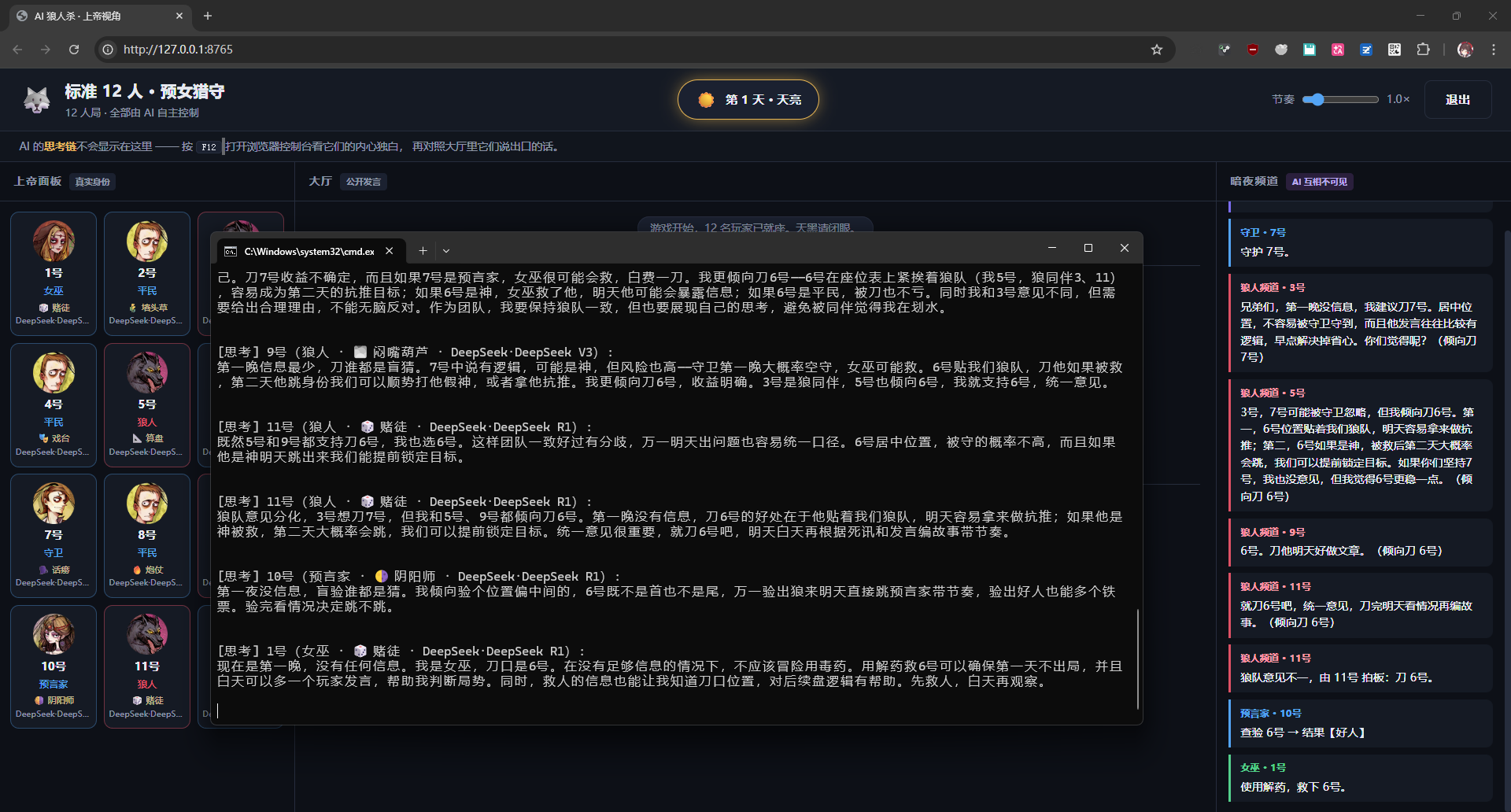Open new terminal tab with plus button

coord(423,250)
